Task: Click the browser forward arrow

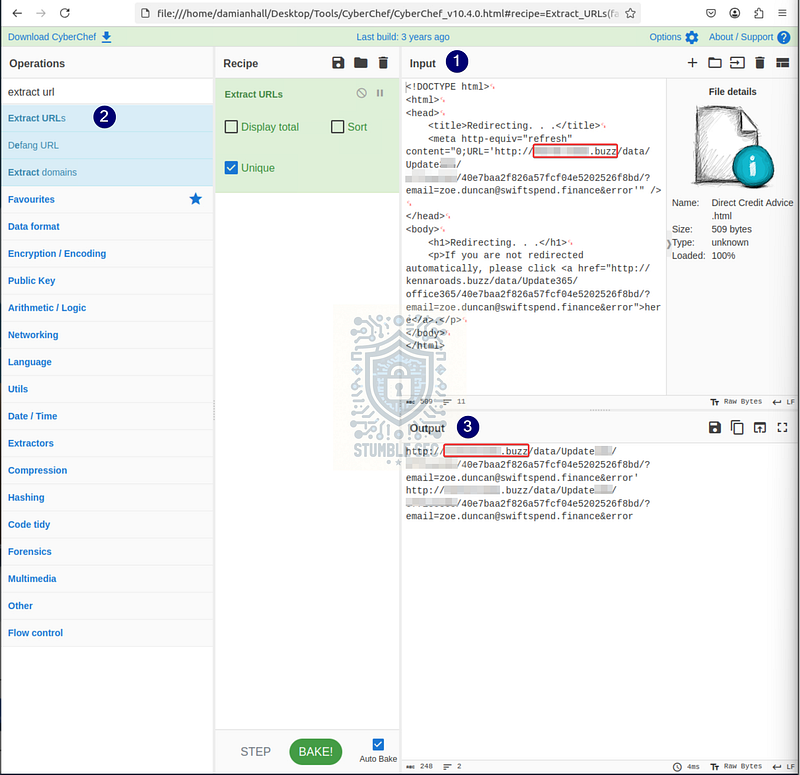Action: [x=41, y=13]
